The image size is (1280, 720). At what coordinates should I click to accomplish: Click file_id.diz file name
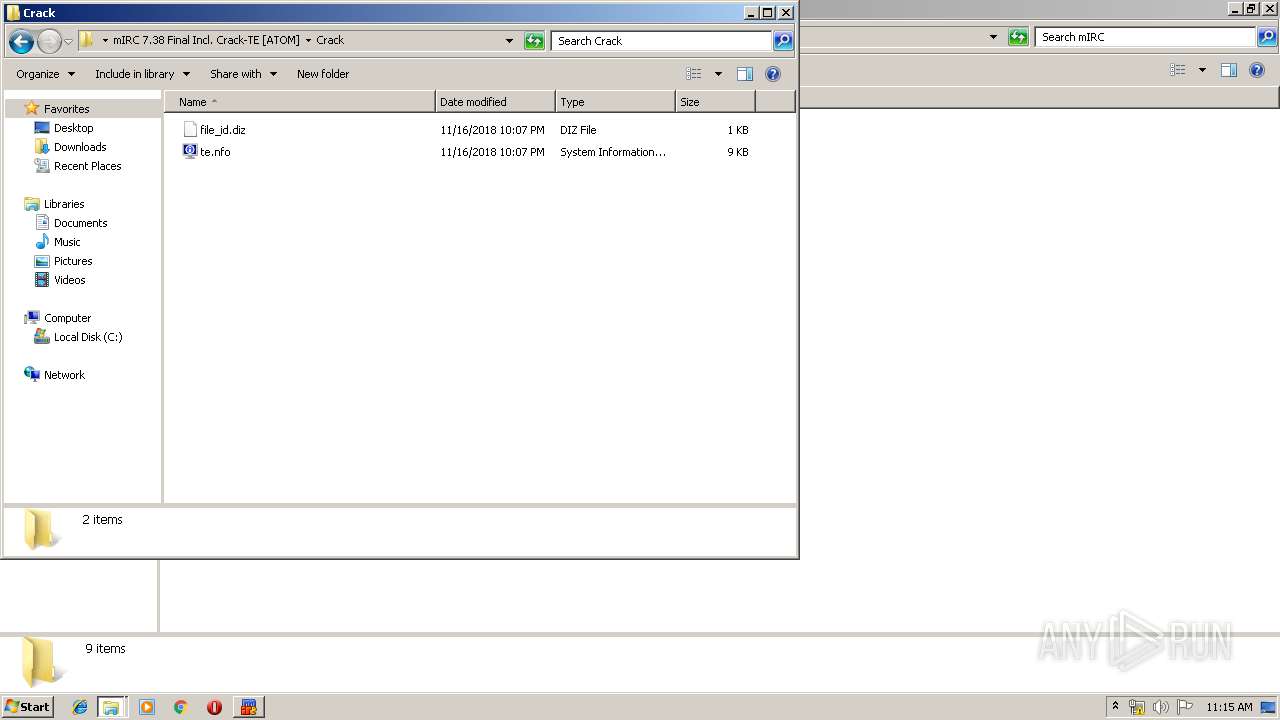coord(223,130)
